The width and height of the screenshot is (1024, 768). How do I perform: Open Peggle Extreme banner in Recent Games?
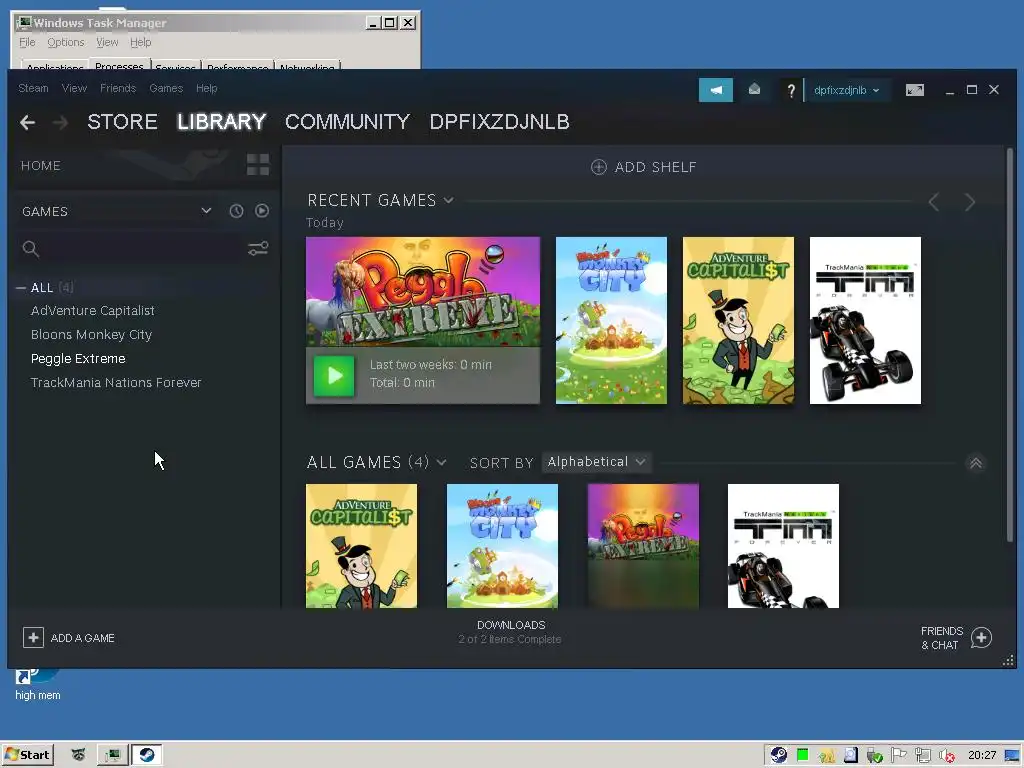coord(423,292)
